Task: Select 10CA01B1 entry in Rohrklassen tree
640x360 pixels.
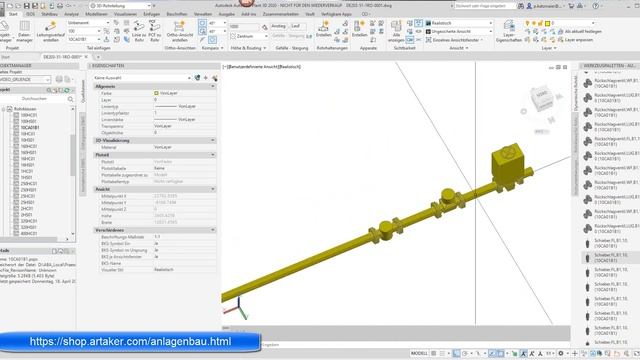Action: tap(30, 127)
